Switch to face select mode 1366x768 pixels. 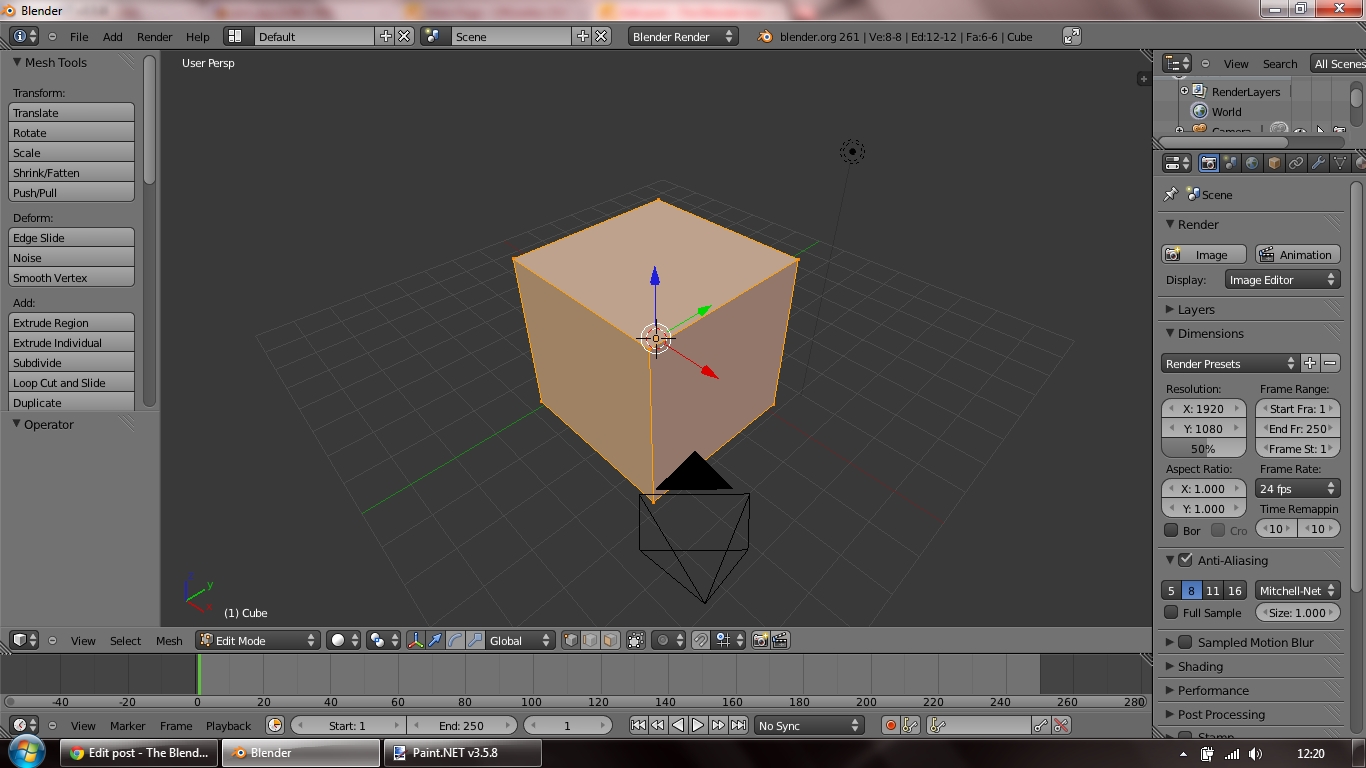tap(608, 640)
